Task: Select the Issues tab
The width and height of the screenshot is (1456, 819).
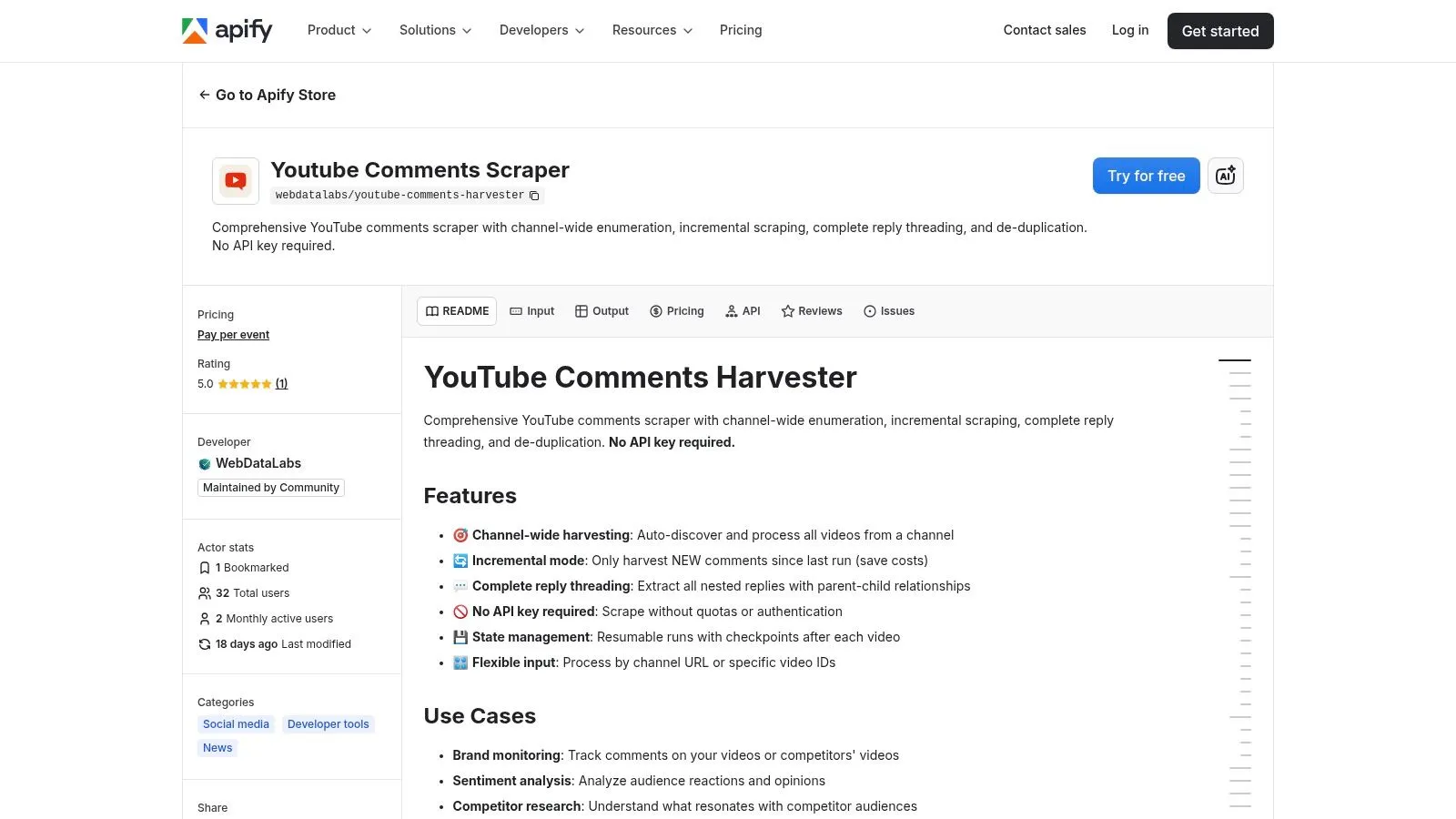Action: [888, 311]
